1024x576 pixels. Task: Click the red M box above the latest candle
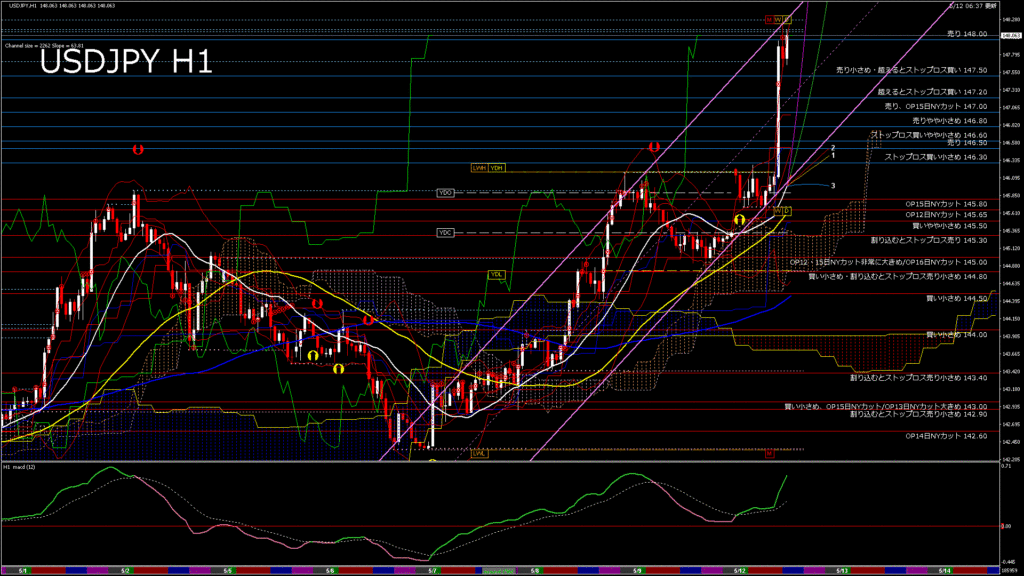(x=769, y=20)
